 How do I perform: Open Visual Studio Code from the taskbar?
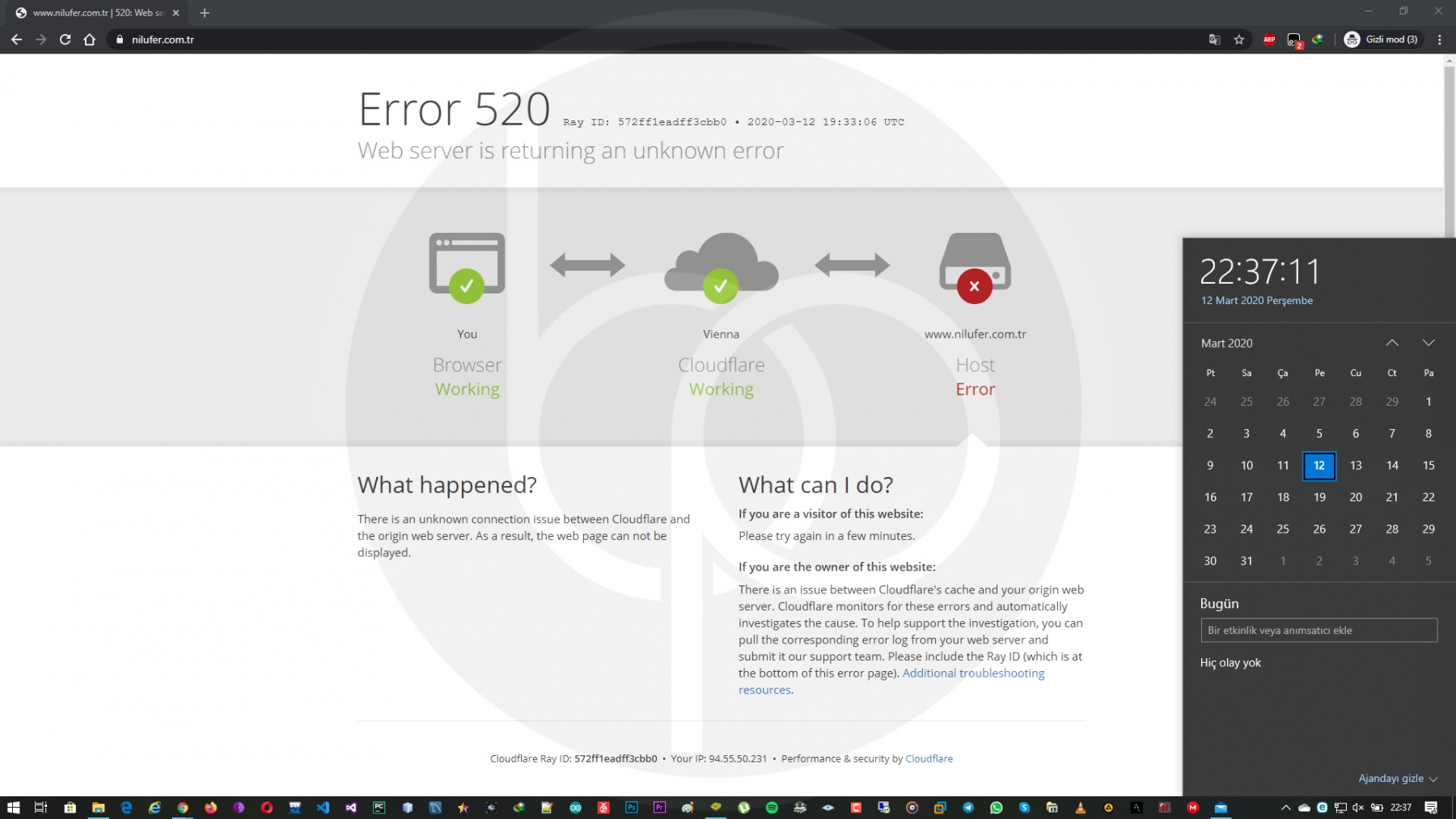(324, 808)
